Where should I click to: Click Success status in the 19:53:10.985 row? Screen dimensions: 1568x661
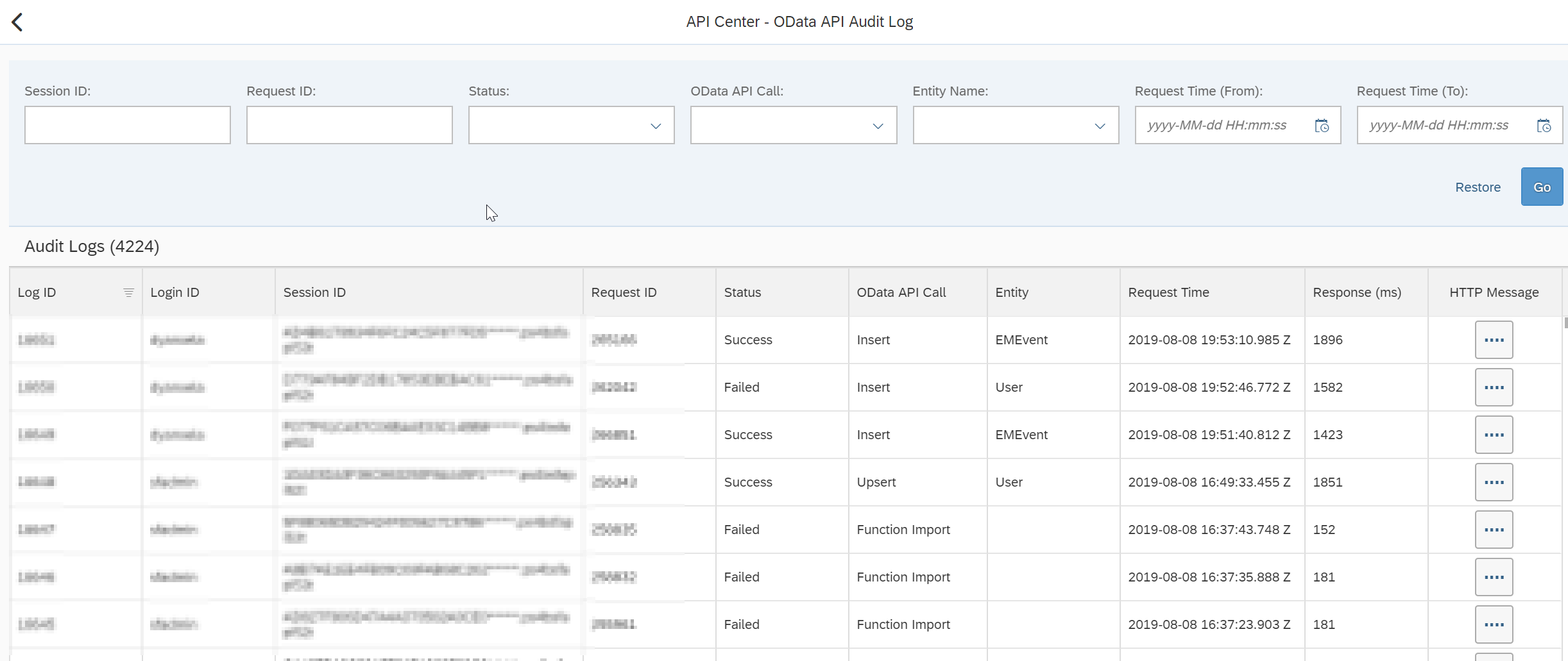[x=748, y=340]
